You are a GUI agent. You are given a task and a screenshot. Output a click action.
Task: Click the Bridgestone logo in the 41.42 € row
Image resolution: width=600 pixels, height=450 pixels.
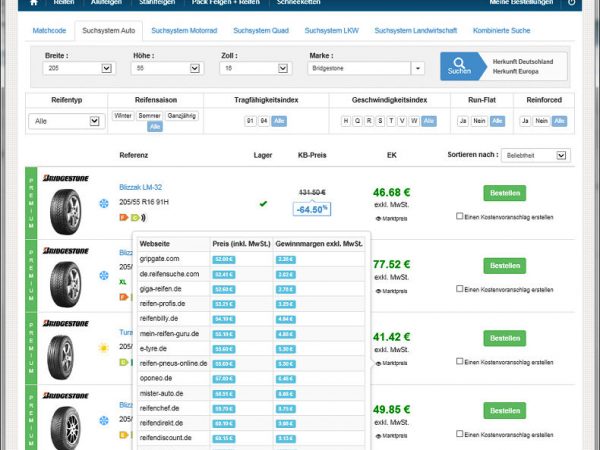pyautogui.click(x=65, y=323)
